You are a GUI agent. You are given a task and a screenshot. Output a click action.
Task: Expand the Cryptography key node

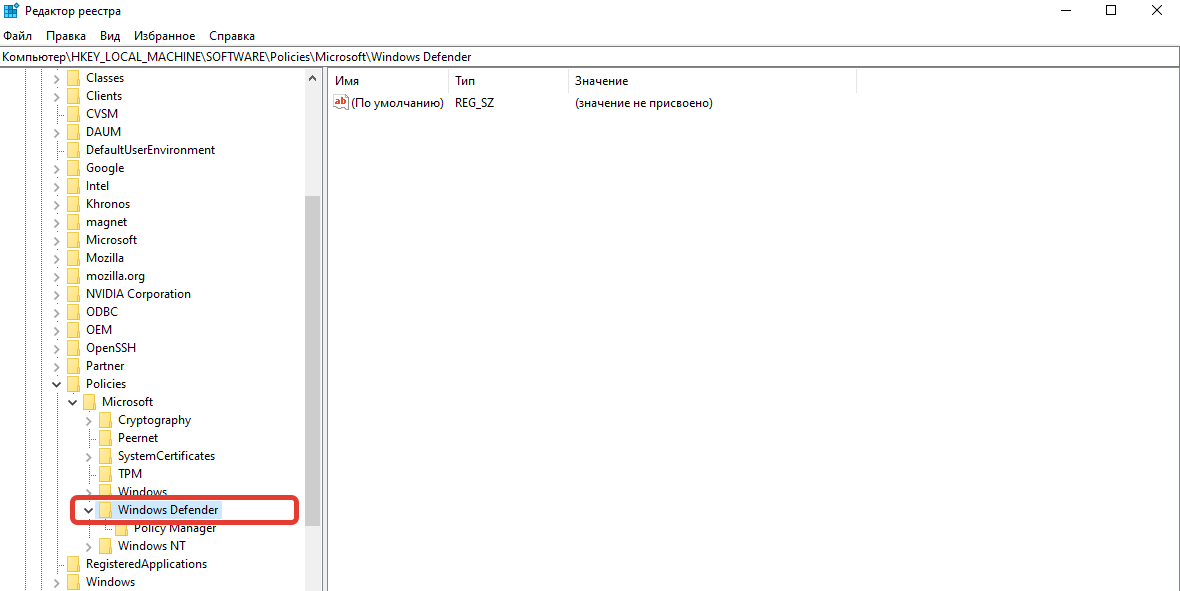coord(89,420)
